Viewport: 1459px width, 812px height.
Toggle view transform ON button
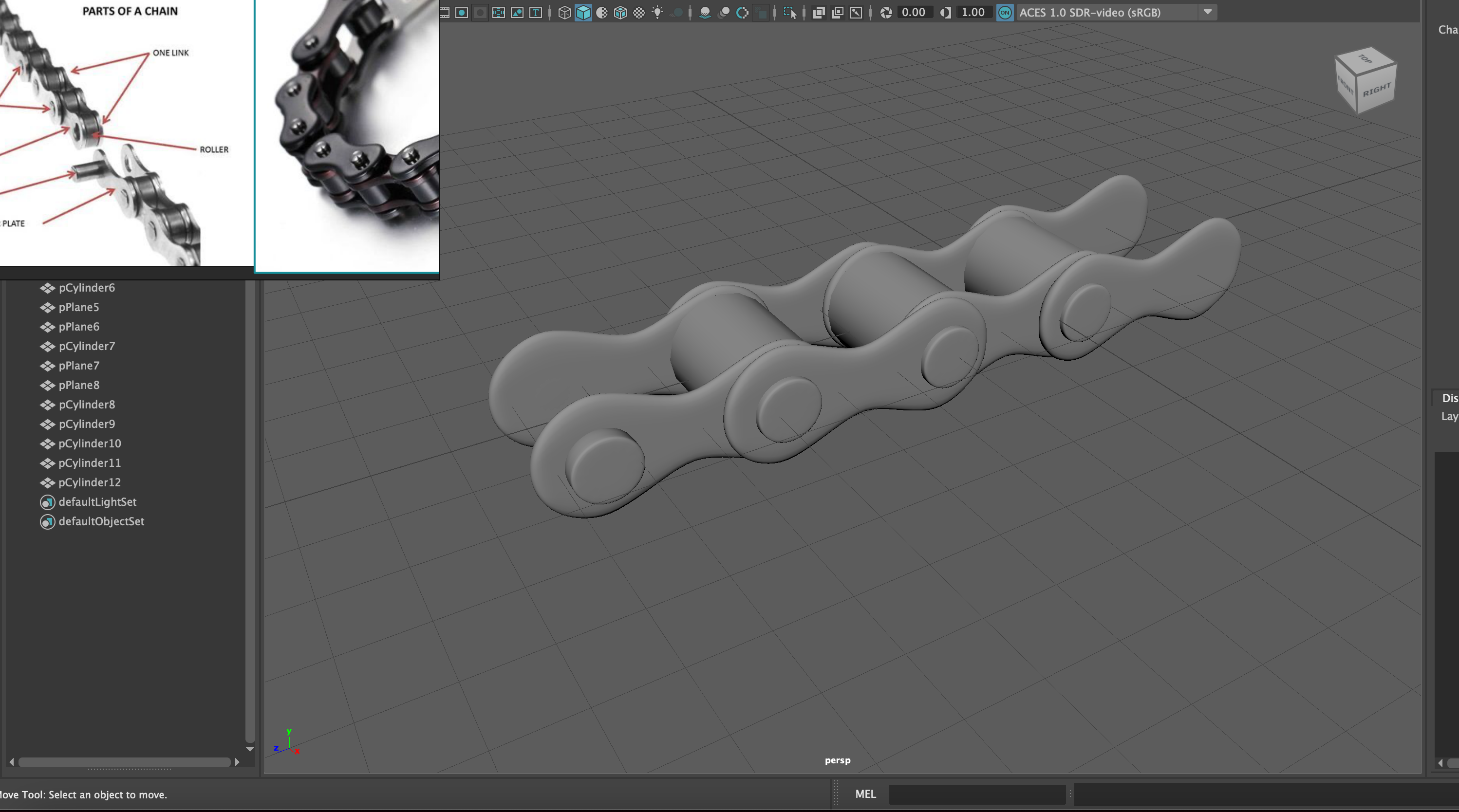click(x=1005, y=13)
